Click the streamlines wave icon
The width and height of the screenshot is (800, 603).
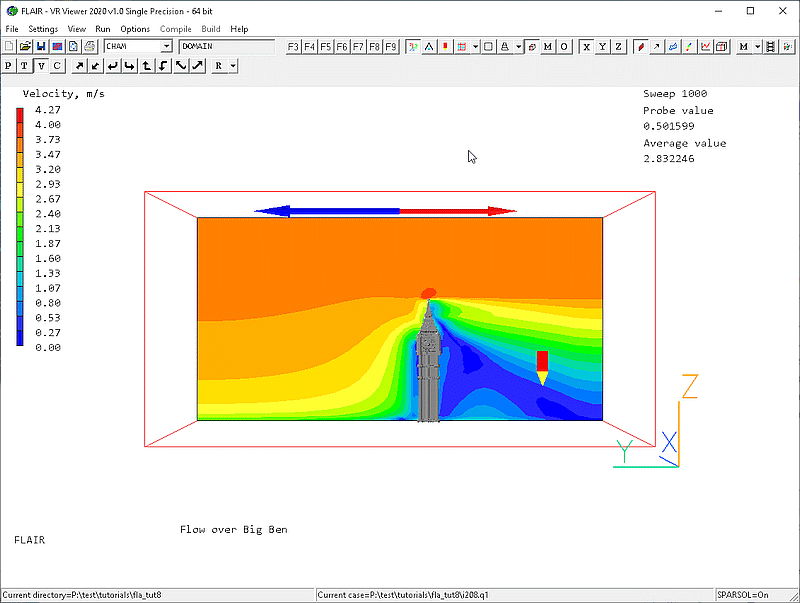point(673,47)
